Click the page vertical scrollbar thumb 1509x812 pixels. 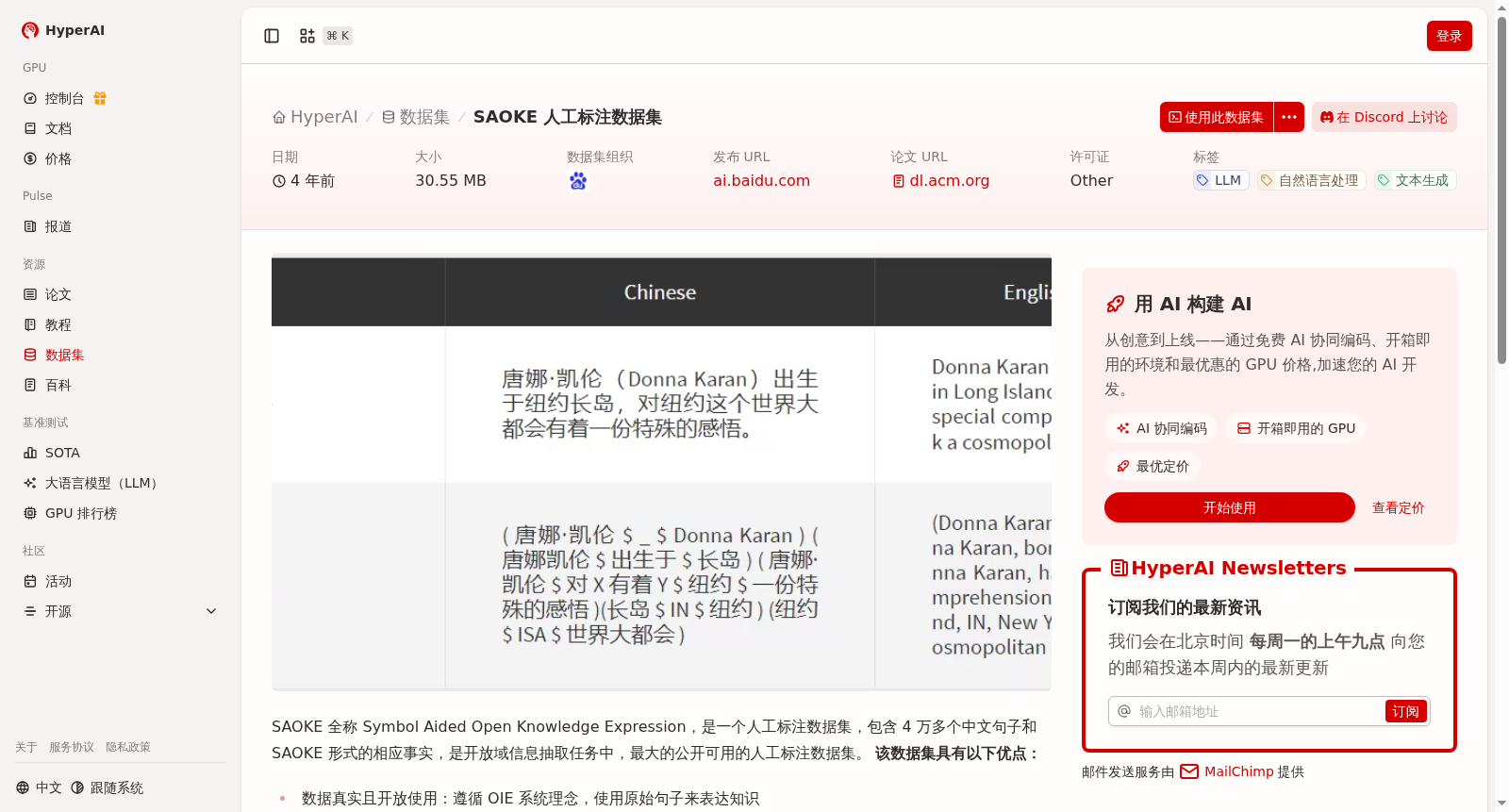(x=1501, y=189)
